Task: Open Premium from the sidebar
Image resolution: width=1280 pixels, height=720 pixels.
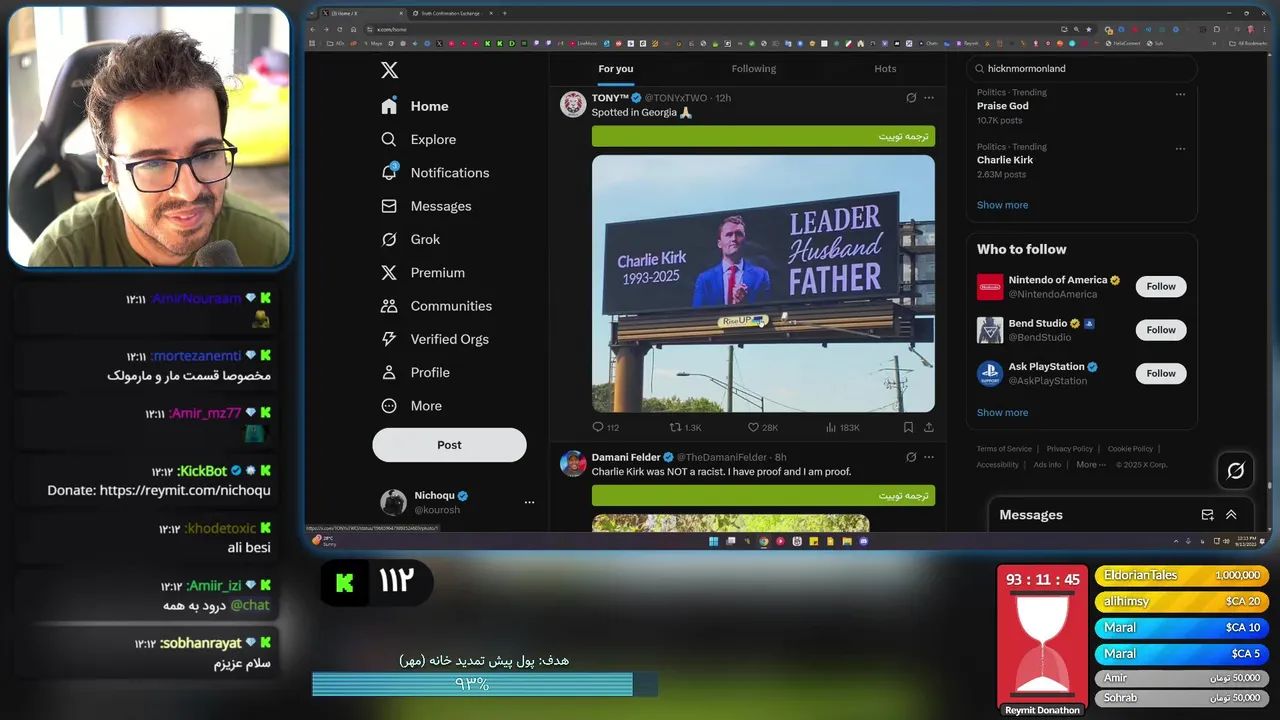Action: click(x=423, y=272)
